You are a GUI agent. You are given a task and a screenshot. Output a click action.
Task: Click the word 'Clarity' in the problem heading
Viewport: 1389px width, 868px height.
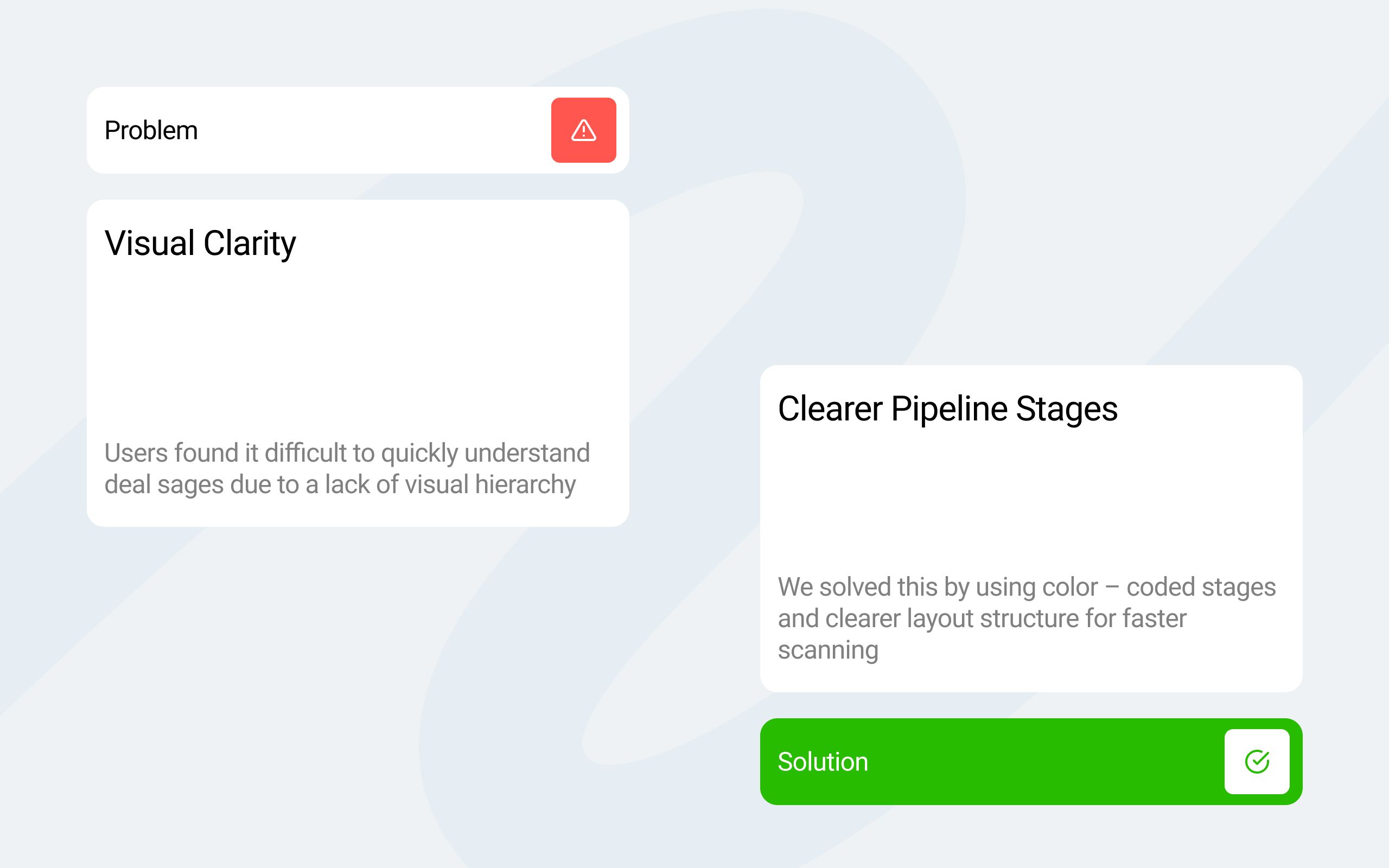coord(250,243)
